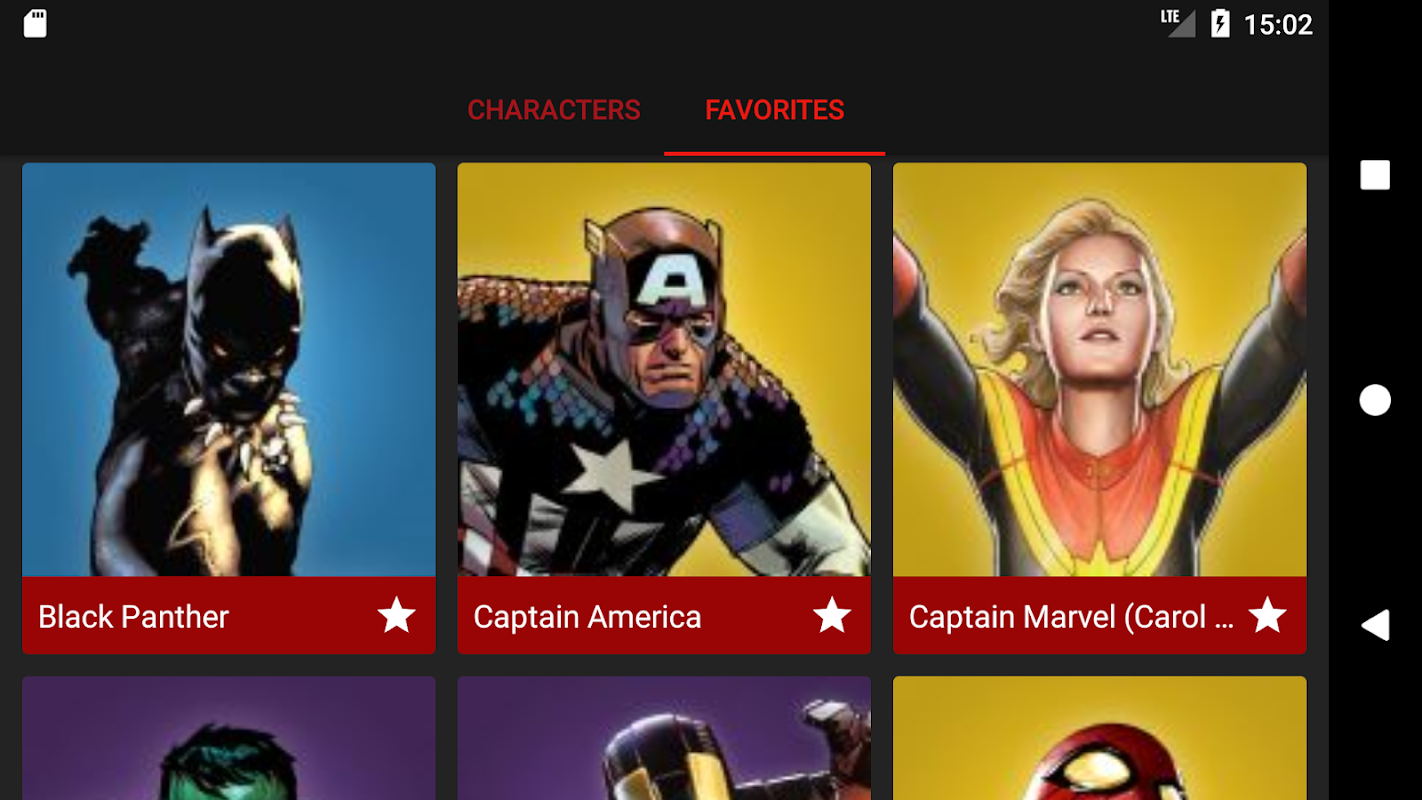Click the Black Panther name label
Image resolution: width=1422 pixels, height=800 pixels.
(134, 617)
